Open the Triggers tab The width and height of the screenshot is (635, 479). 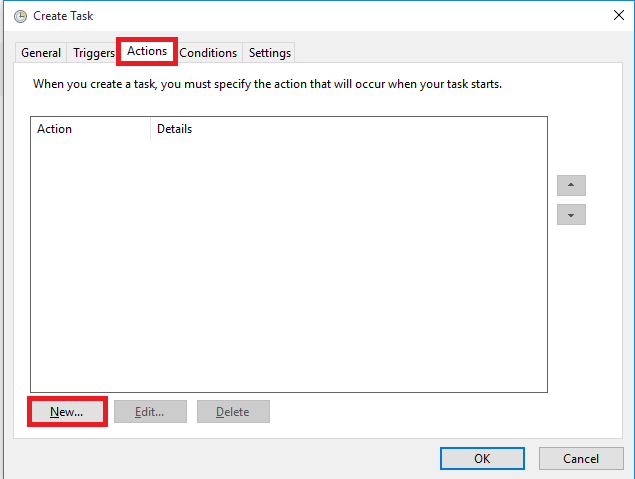[93, 53]
